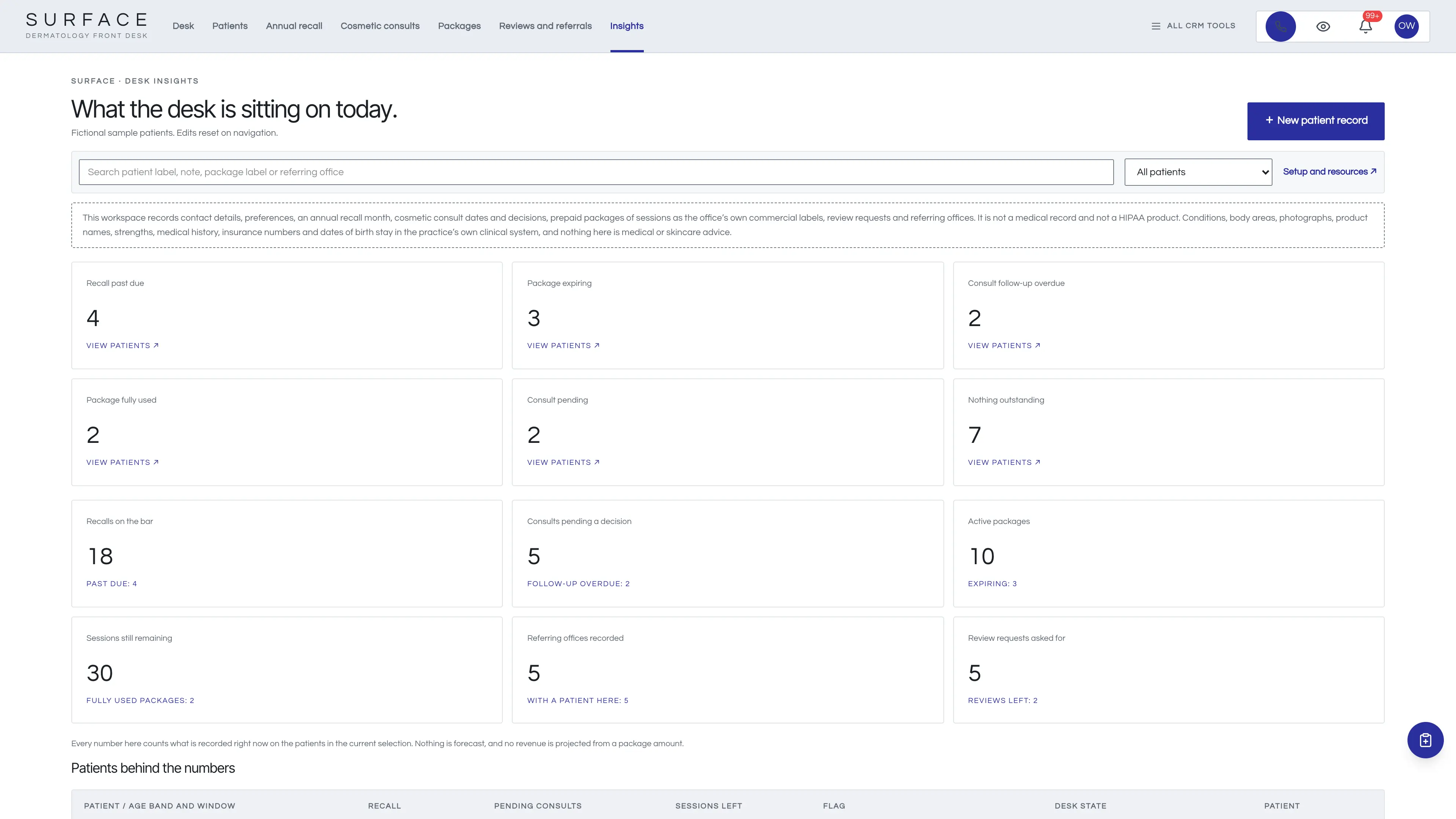The height and width of the screenshot is (819, 1456).
Task: Open the Patients tab in navigation
Action: pyautogui.click(x=229, y=26)
